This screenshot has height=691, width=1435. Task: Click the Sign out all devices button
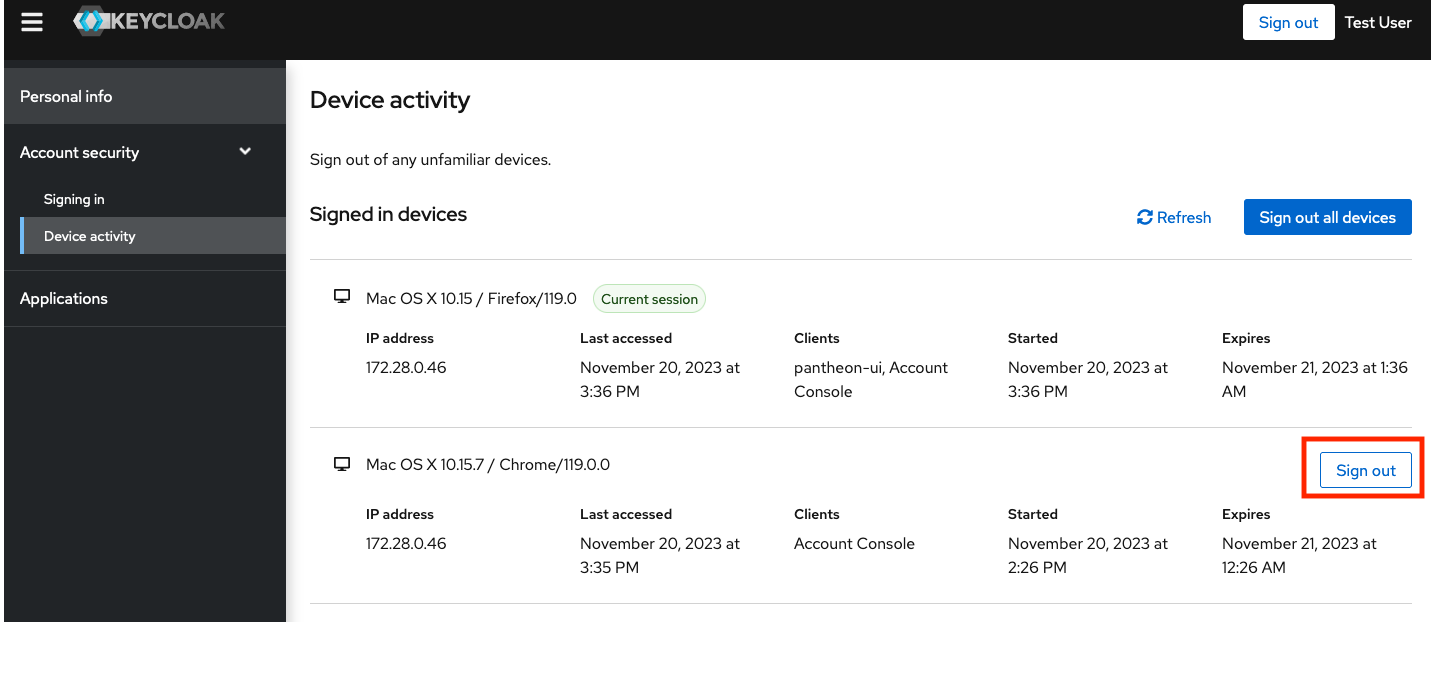tap(1327, 218)
